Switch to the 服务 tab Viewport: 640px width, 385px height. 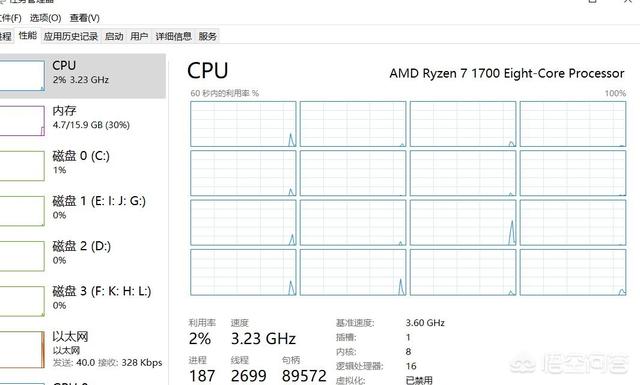pyautogui.click(x=207, y=36)
